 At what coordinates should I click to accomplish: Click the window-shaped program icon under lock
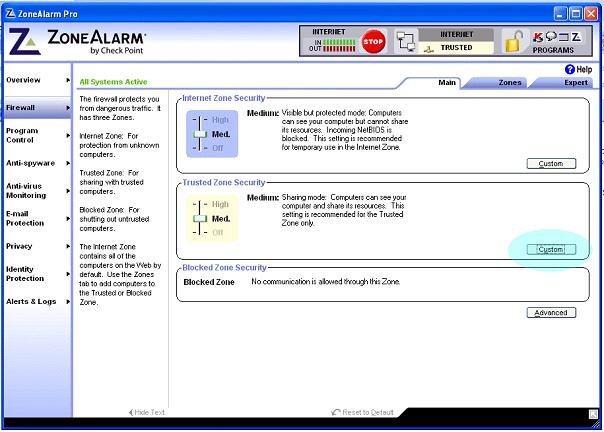564,37
